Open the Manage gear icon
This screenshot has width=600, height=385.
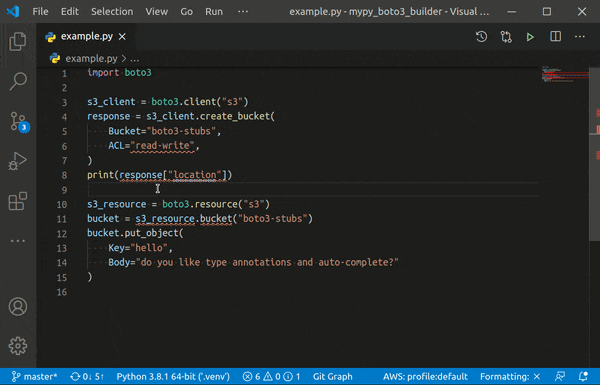pyautogui.click(x=18, y=346)
